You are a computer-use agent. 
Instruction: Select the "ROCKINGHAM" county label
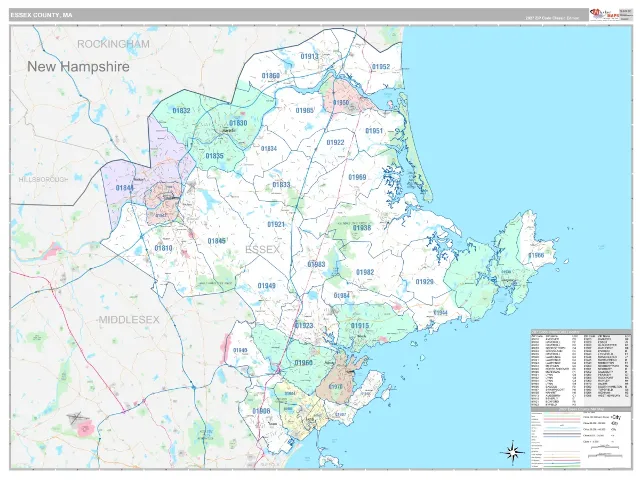[x=113, y=44]
